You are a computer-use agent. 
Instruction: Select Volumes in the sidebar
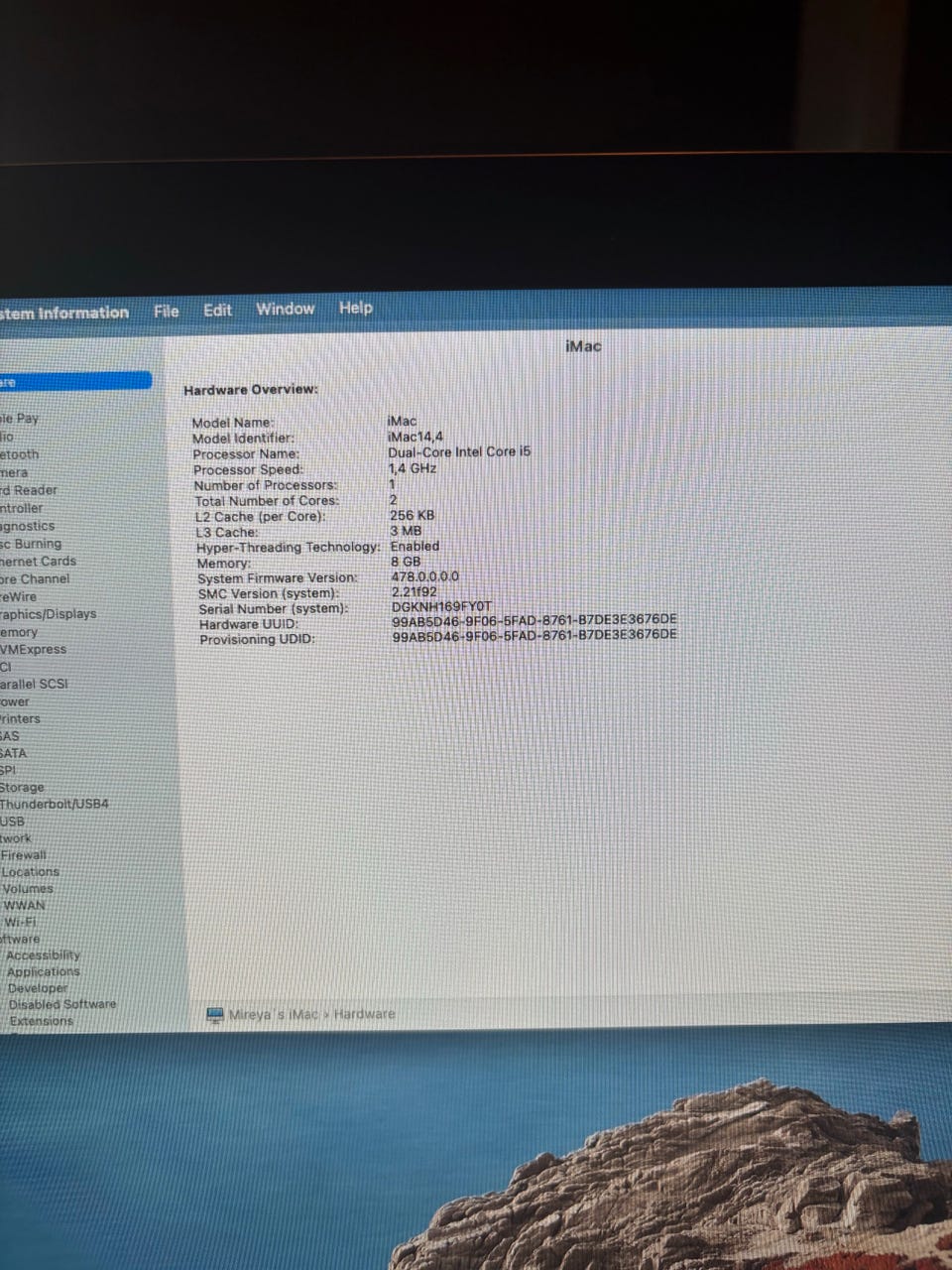tap(28, 889)
